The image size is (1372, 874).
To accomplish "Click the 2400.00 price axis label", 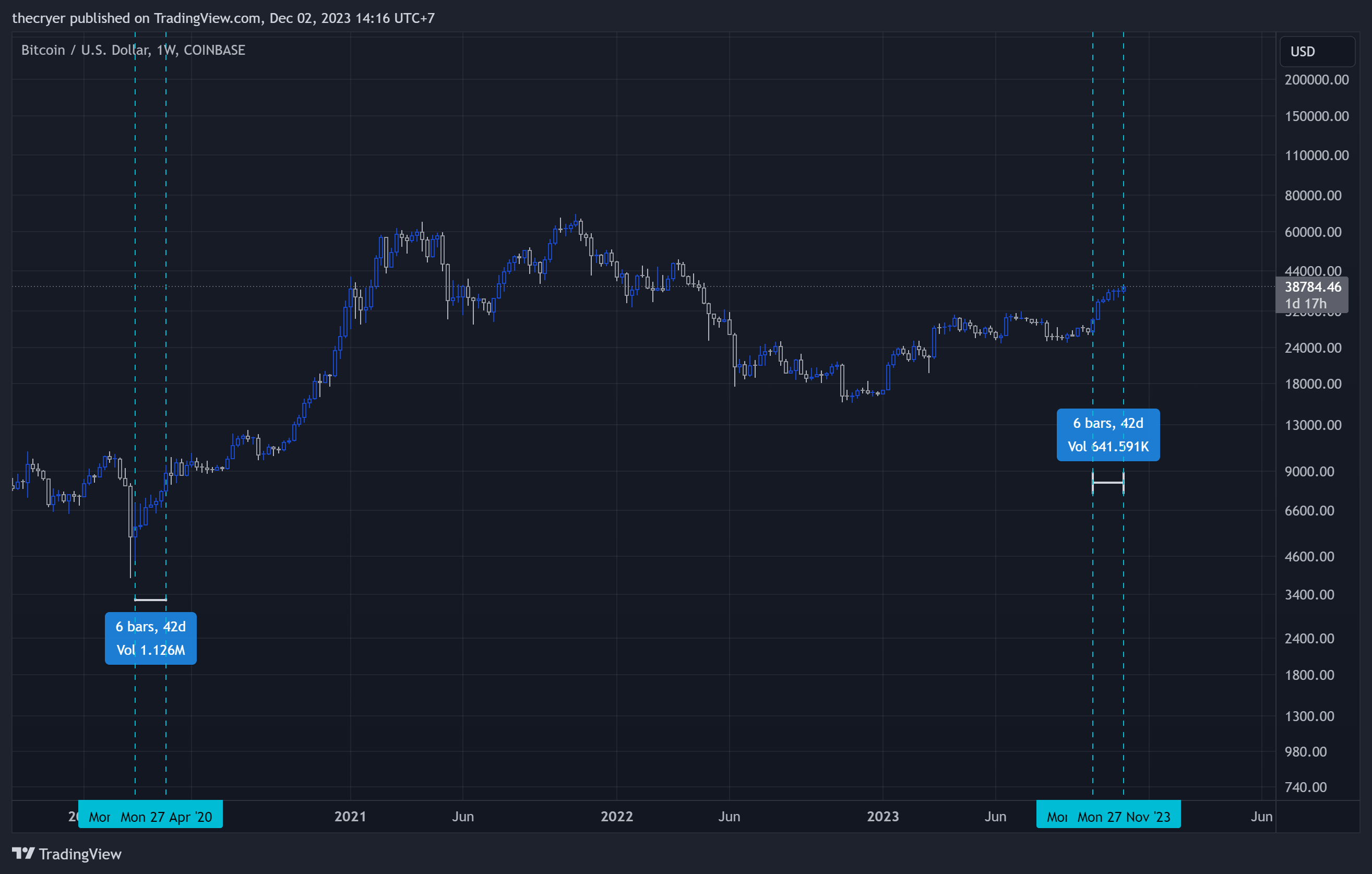I will [x=1309, y=639].
